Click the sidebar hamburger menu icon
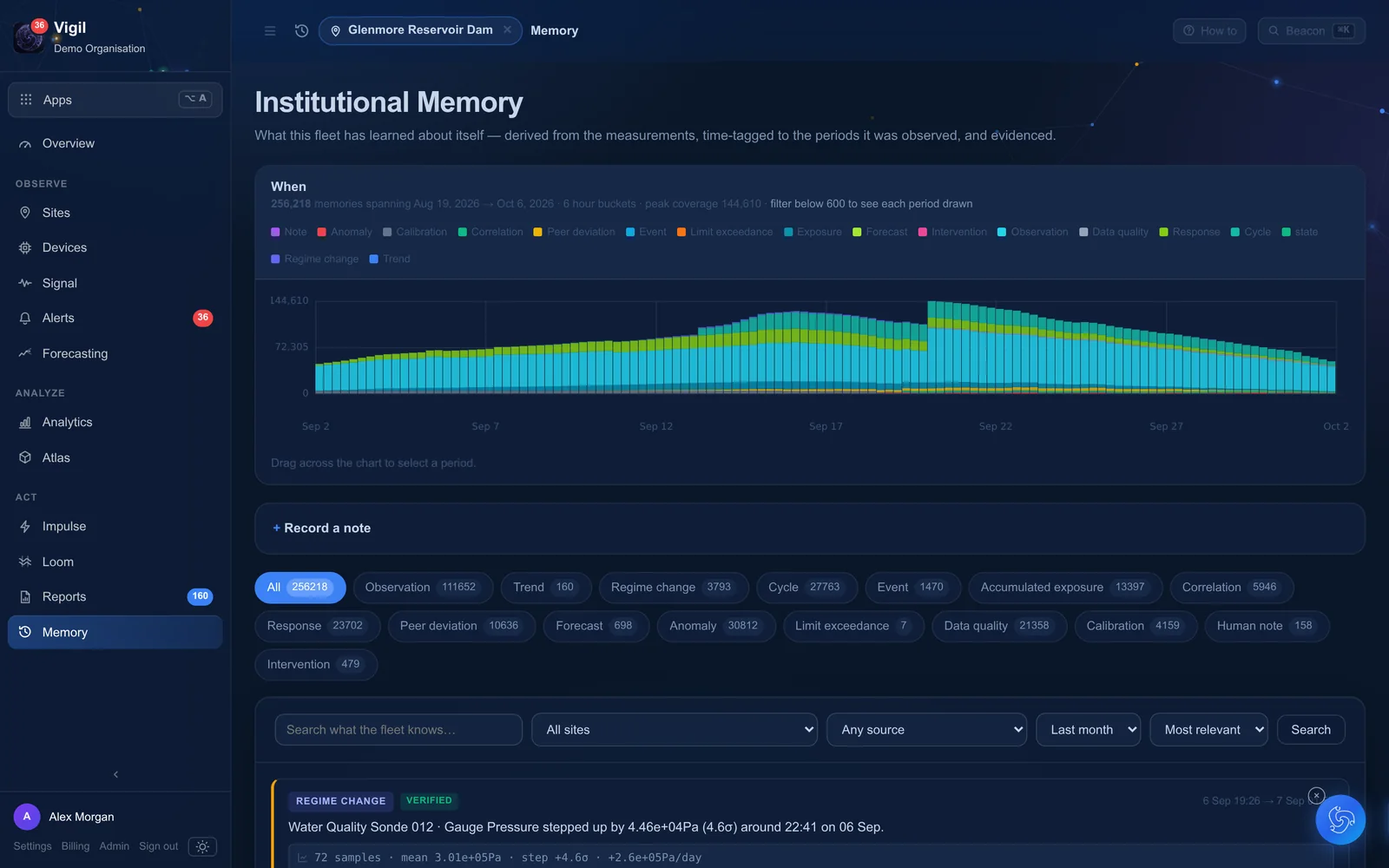1389x868 pixels. (270, 30)
